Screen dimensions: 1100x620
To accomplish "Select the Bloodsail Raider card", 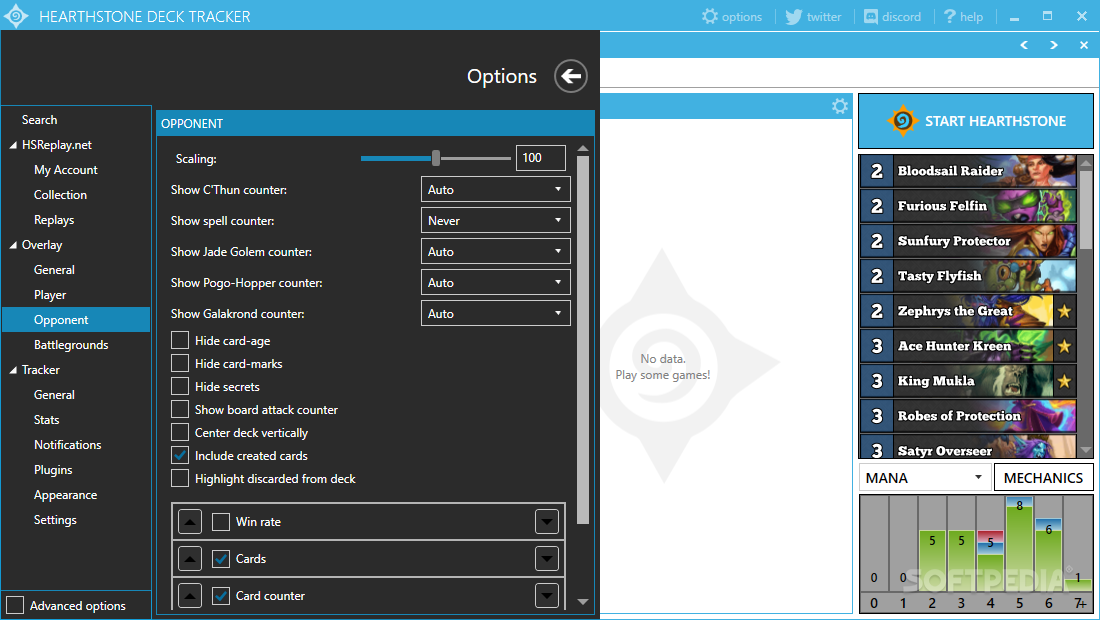I will (x=968, y=170).
